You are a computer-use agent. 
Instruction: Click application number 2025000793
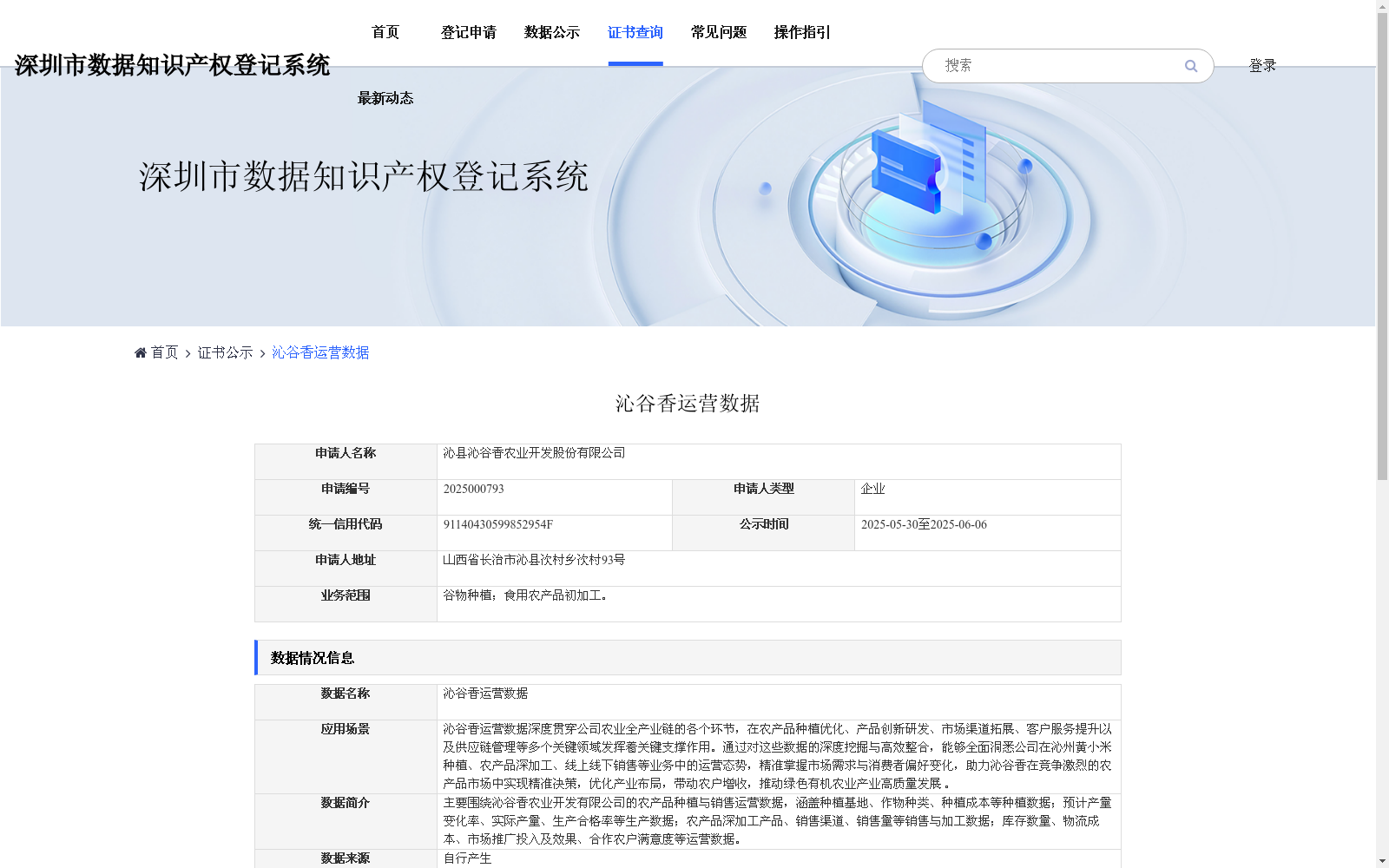click(x=474, y=489)
